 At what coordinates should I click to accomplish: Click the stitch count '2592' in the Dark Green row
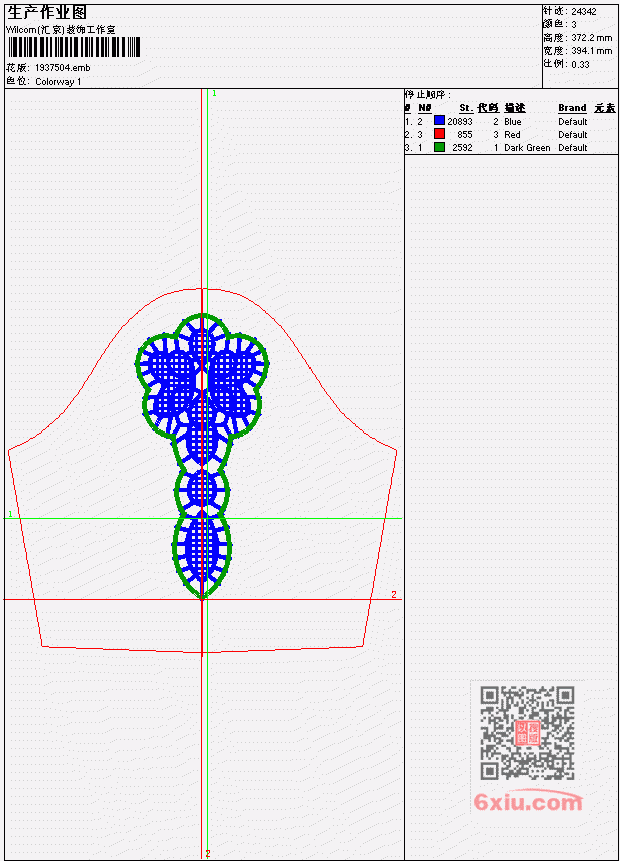tap(462, 148)
